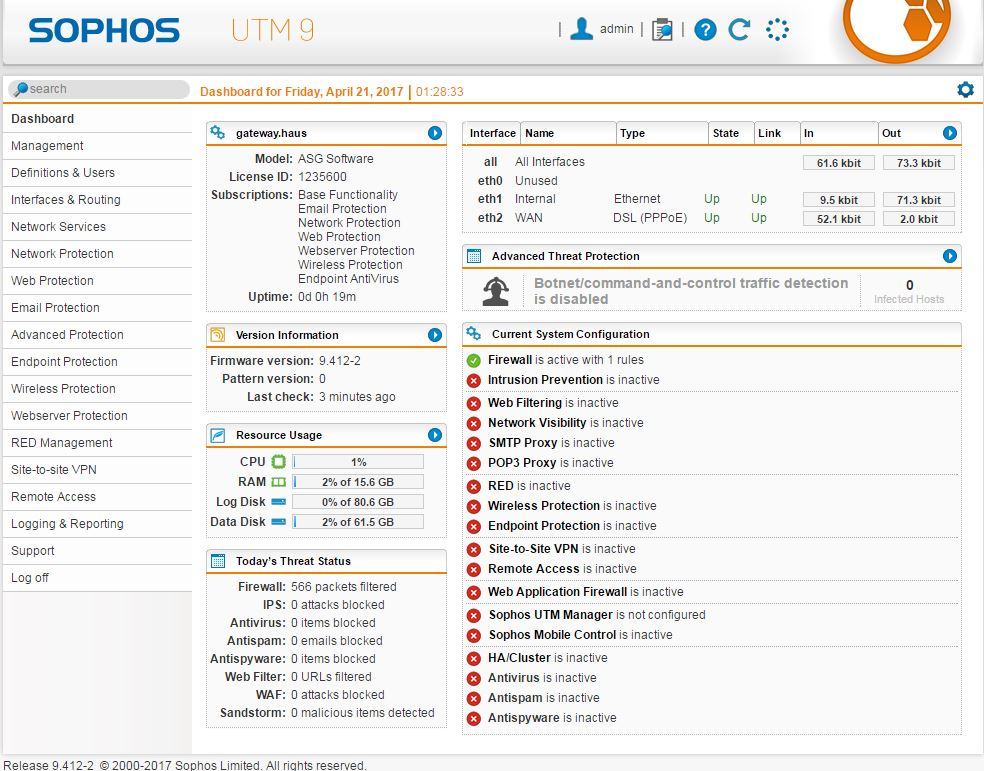Image resolution: width=984 pixels, height=771 pixels.
Task: Click the Advanced Threat Protection panel icon
Action: [x=474, y=256]
